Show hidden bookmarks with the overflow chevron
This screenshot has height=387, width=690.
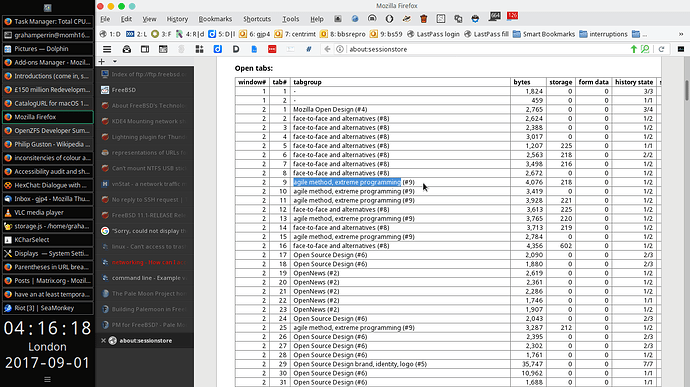tap(681, 34)
